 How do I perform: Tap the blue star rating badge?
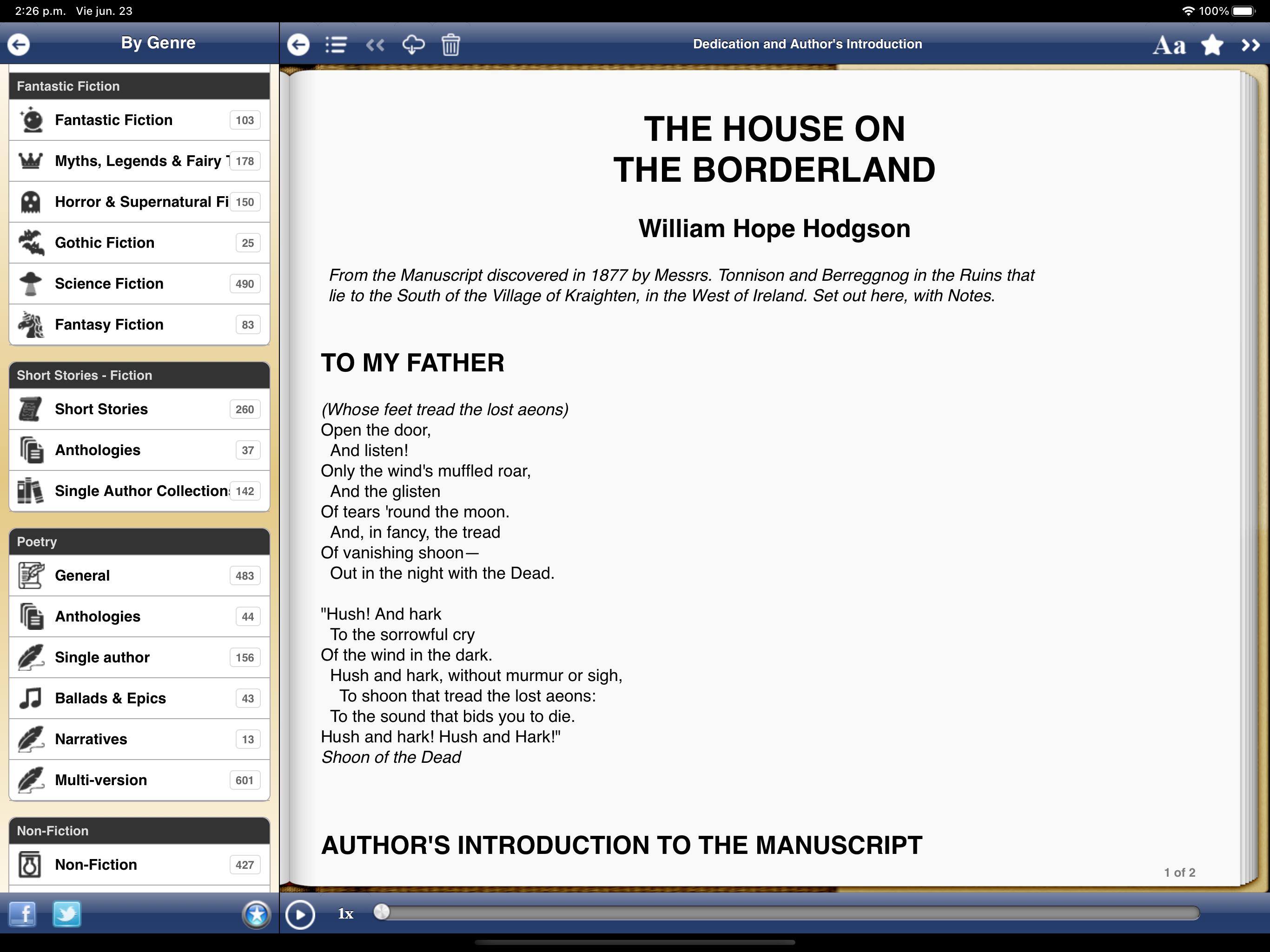[256, 914]
